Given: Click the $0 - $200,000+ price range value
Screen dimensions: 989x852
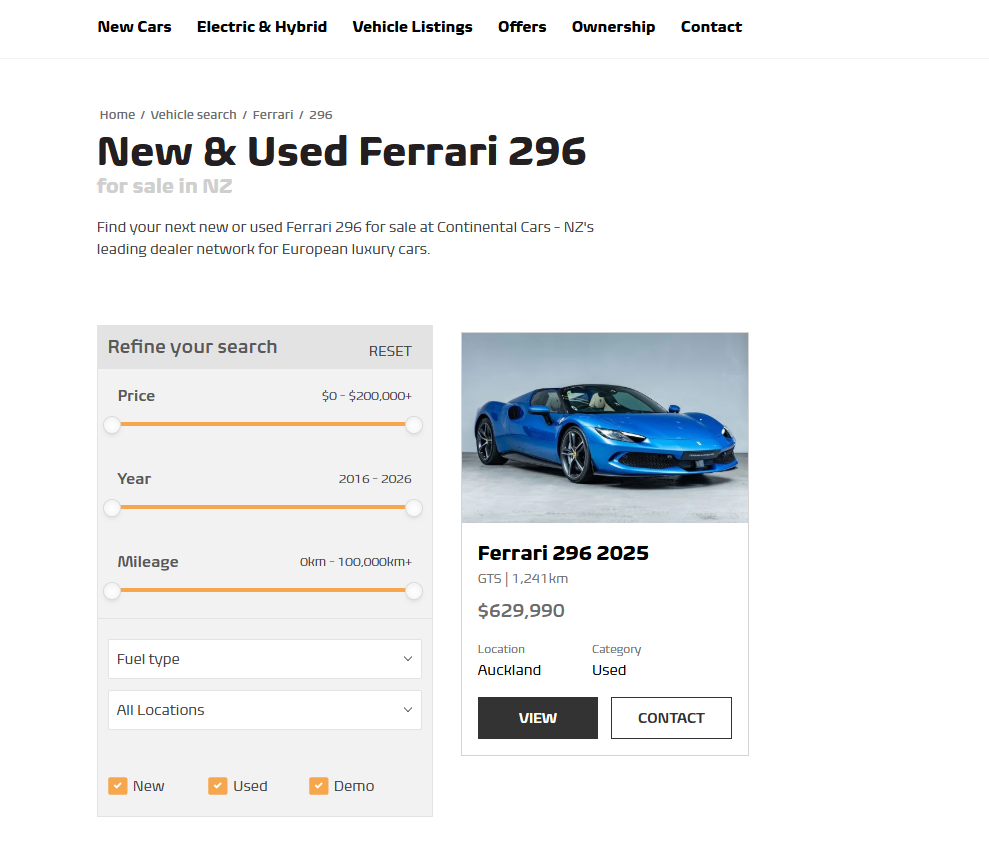Looking at the screenshot, I should click(x=366, y=396).
